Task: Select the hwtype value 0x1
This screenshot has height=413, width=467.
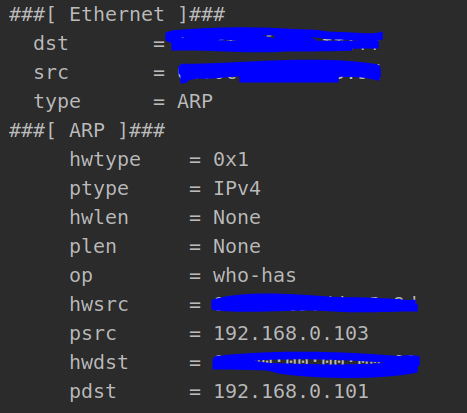Action: (231, 159)
